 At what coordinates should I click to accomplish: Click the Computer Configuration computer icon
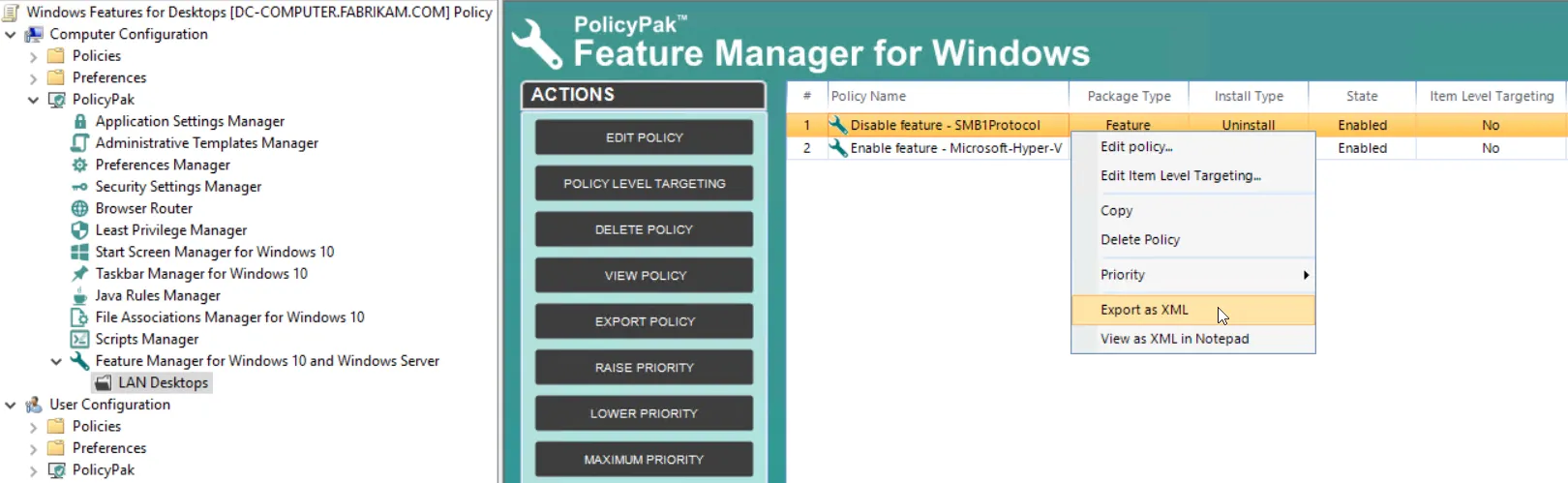coord(34,34)
